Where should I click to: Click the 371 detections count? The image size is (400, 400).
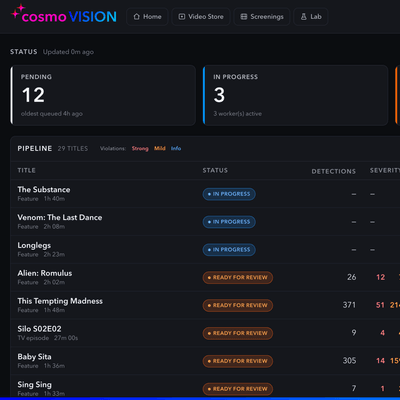click(x=349, y=305)
